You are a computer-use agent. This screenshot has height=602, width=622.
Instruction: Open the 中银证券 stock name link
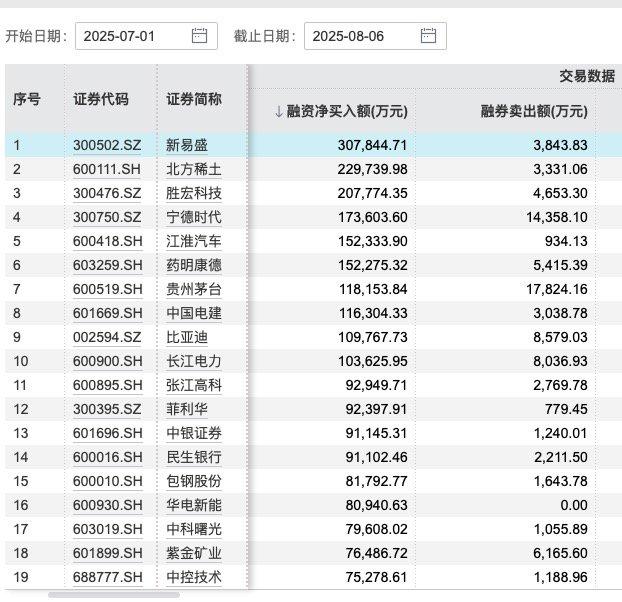click(x=194, y=433)
